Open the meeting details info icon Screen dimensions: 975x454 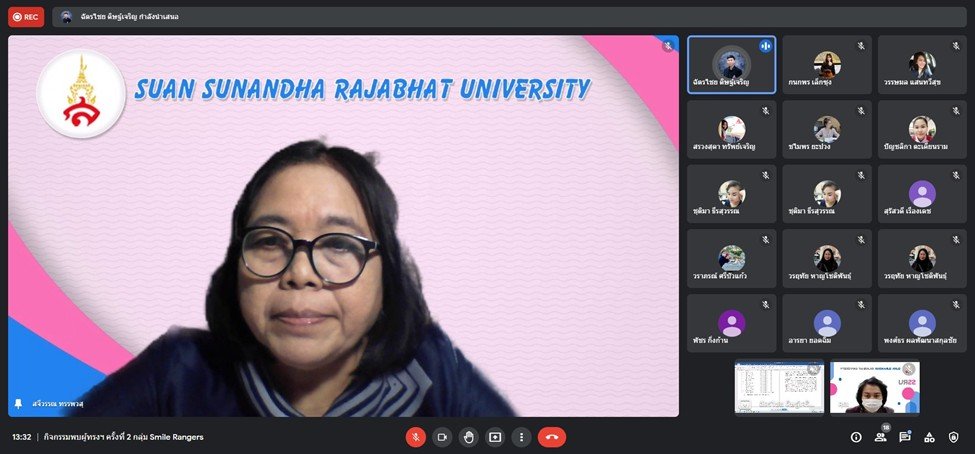[856, 437]
